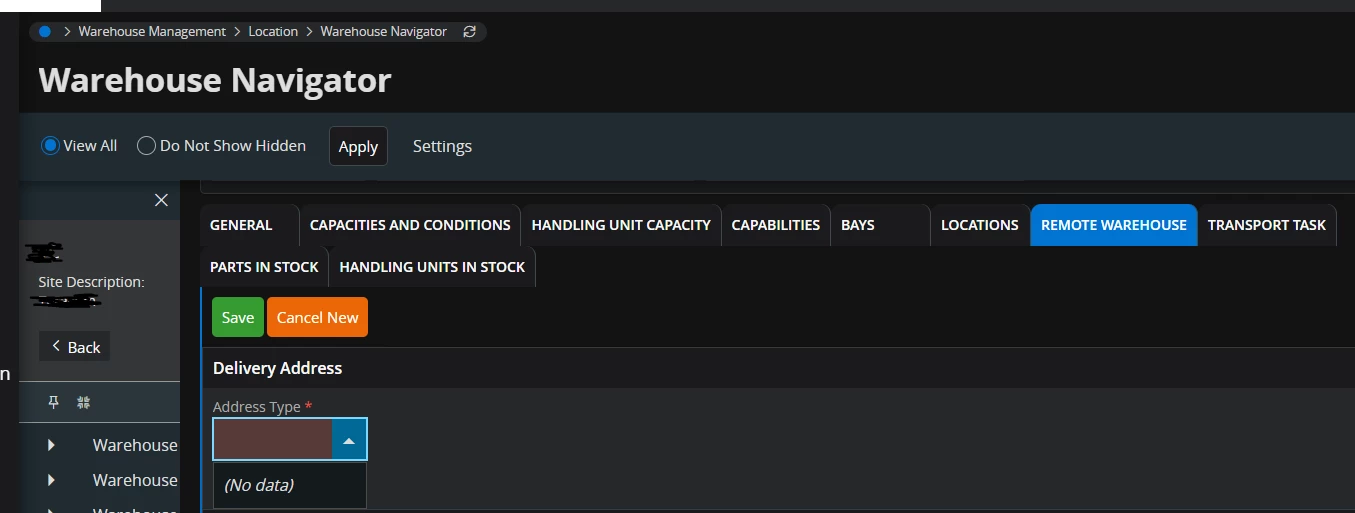This screenshot has height=513, width=1355.
Task: Click inside the Address Type input field
Action: [273, 439]
